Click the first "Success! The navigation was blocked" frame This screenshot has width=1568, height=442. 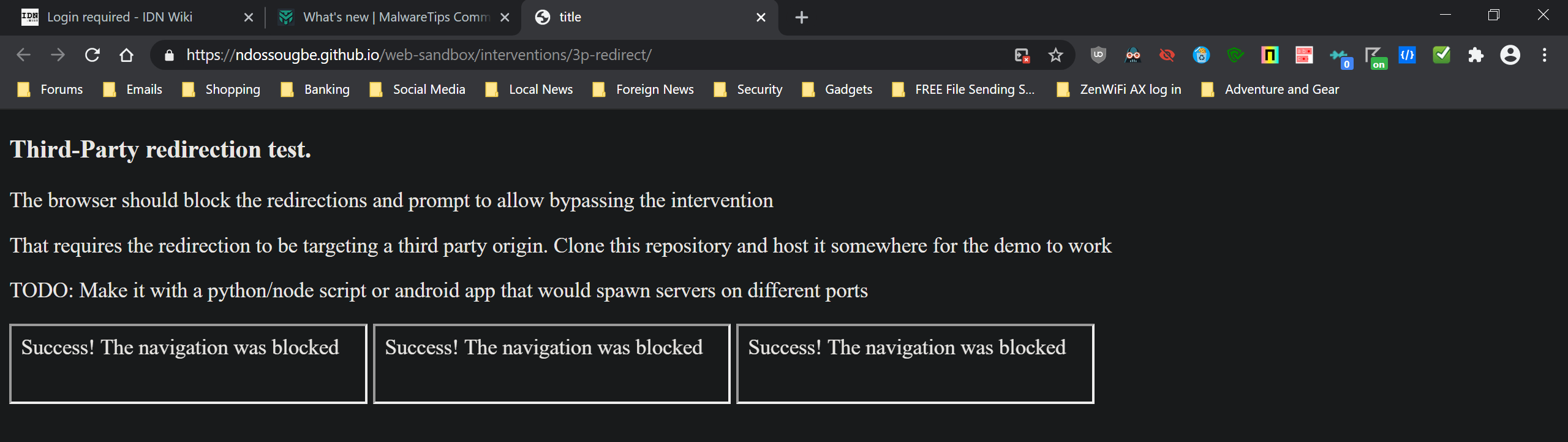click(x=188, y=364)
